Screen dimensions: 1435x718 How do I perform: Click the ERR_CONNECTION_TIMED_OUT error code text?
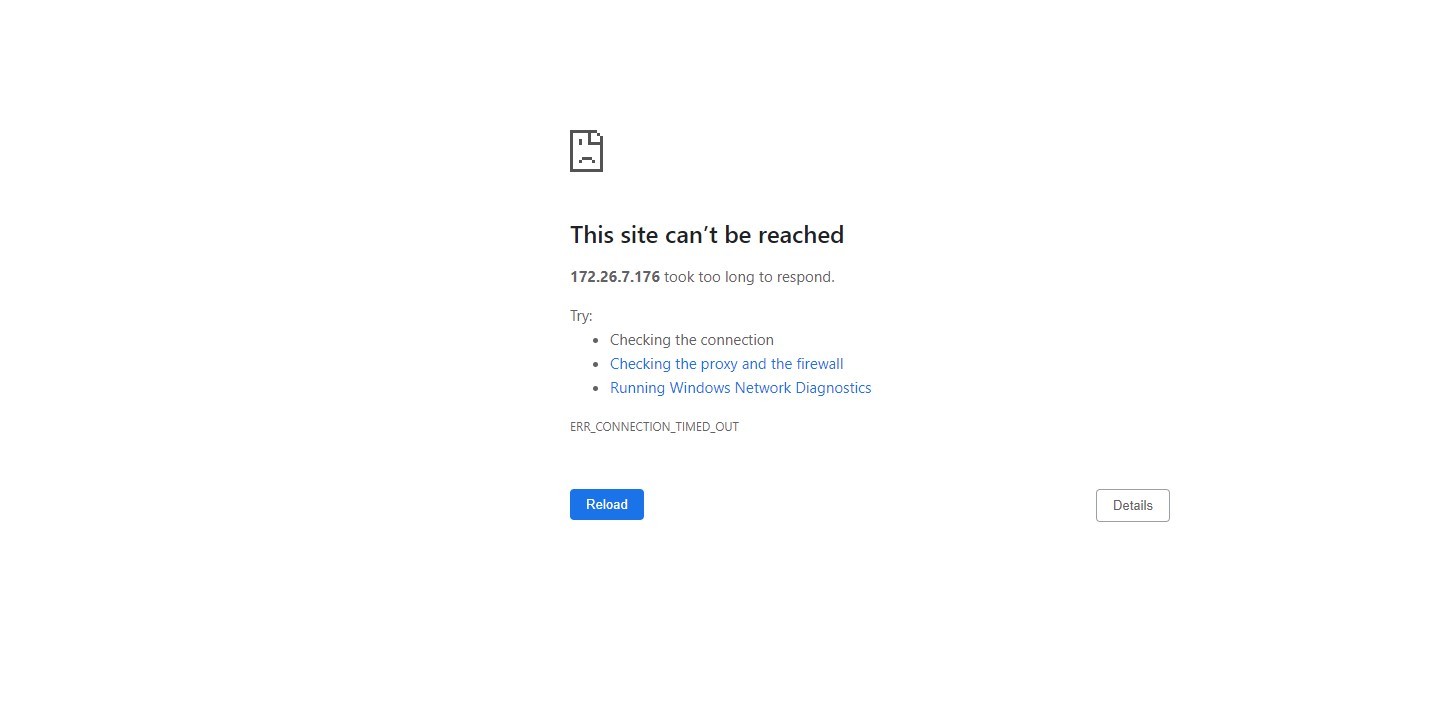click(654, 427)
